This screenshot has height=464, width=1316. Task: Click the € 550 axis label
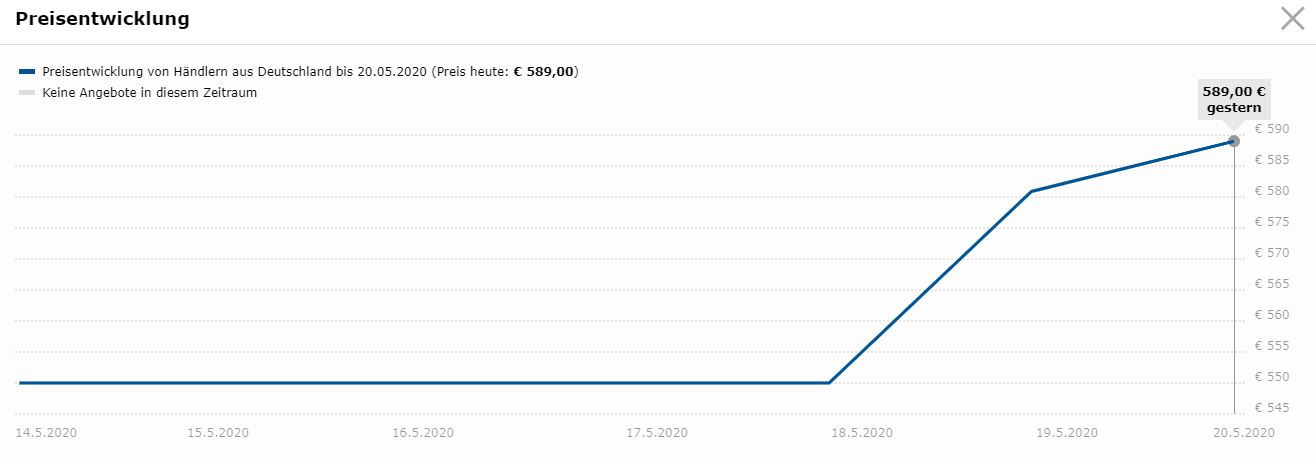[x=1272, y=377]
